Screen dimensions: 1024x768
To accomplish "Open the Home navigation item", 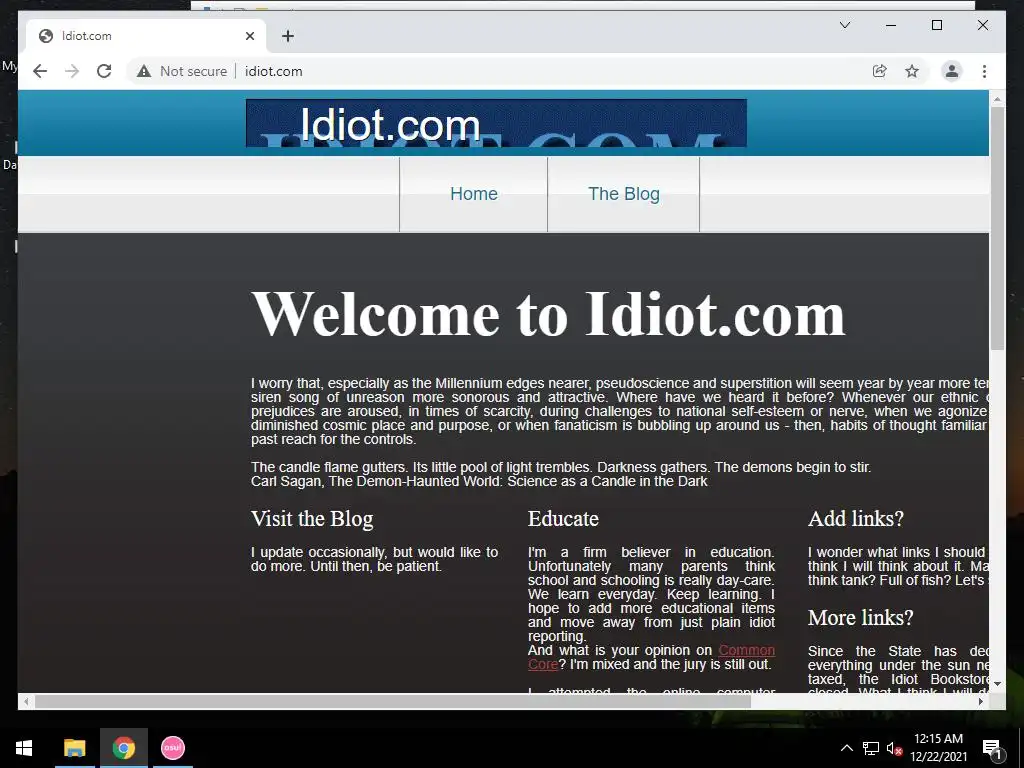I will (473, 194).
